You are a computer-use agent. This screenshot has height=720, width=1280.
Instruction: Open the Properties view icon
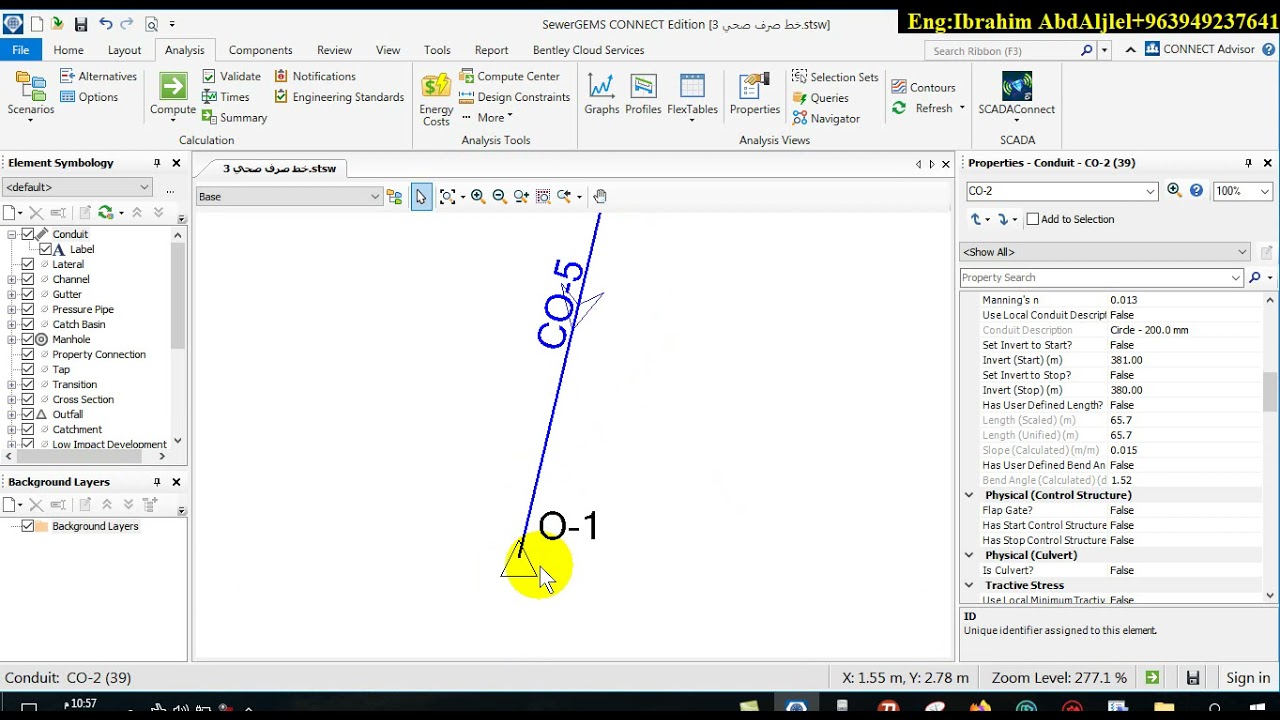click(x=755, y=87)
